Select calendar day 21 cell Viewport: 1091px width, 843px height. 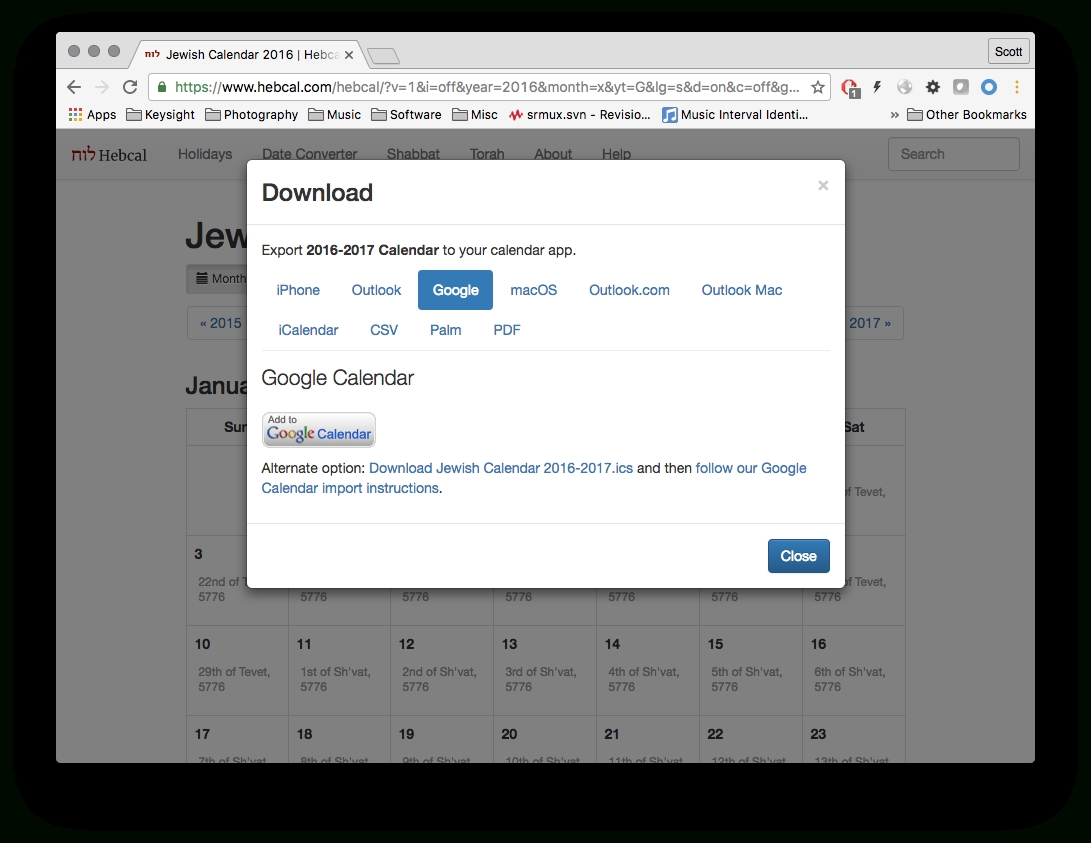tap(648, 739)
